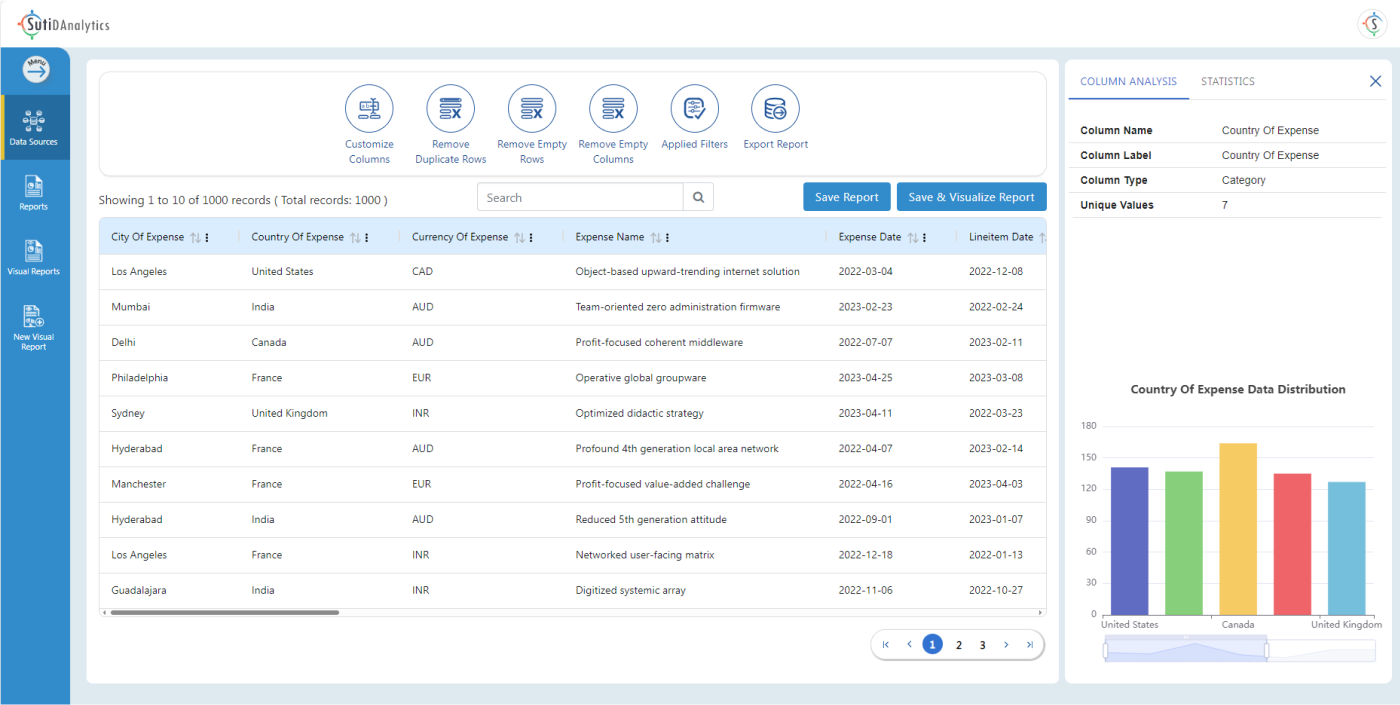Screen dimensions: 1400x705
Task: Open Data Sources in the sidebar
Action: click(34, 127)
